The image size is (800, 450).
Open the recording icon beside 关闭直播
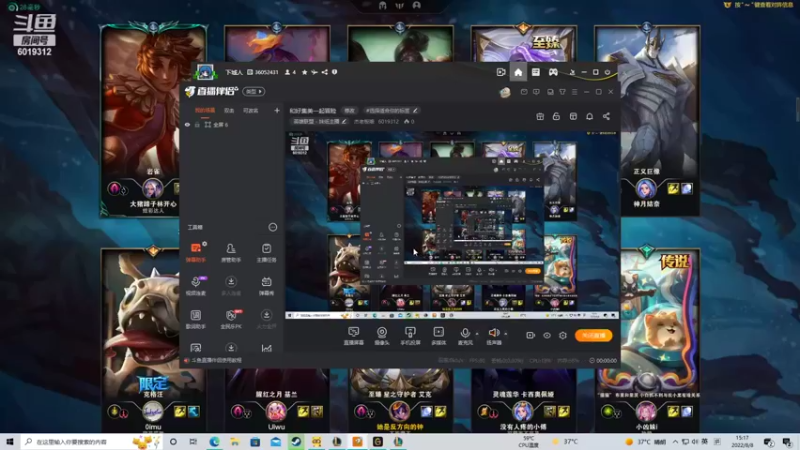point(530,335)
